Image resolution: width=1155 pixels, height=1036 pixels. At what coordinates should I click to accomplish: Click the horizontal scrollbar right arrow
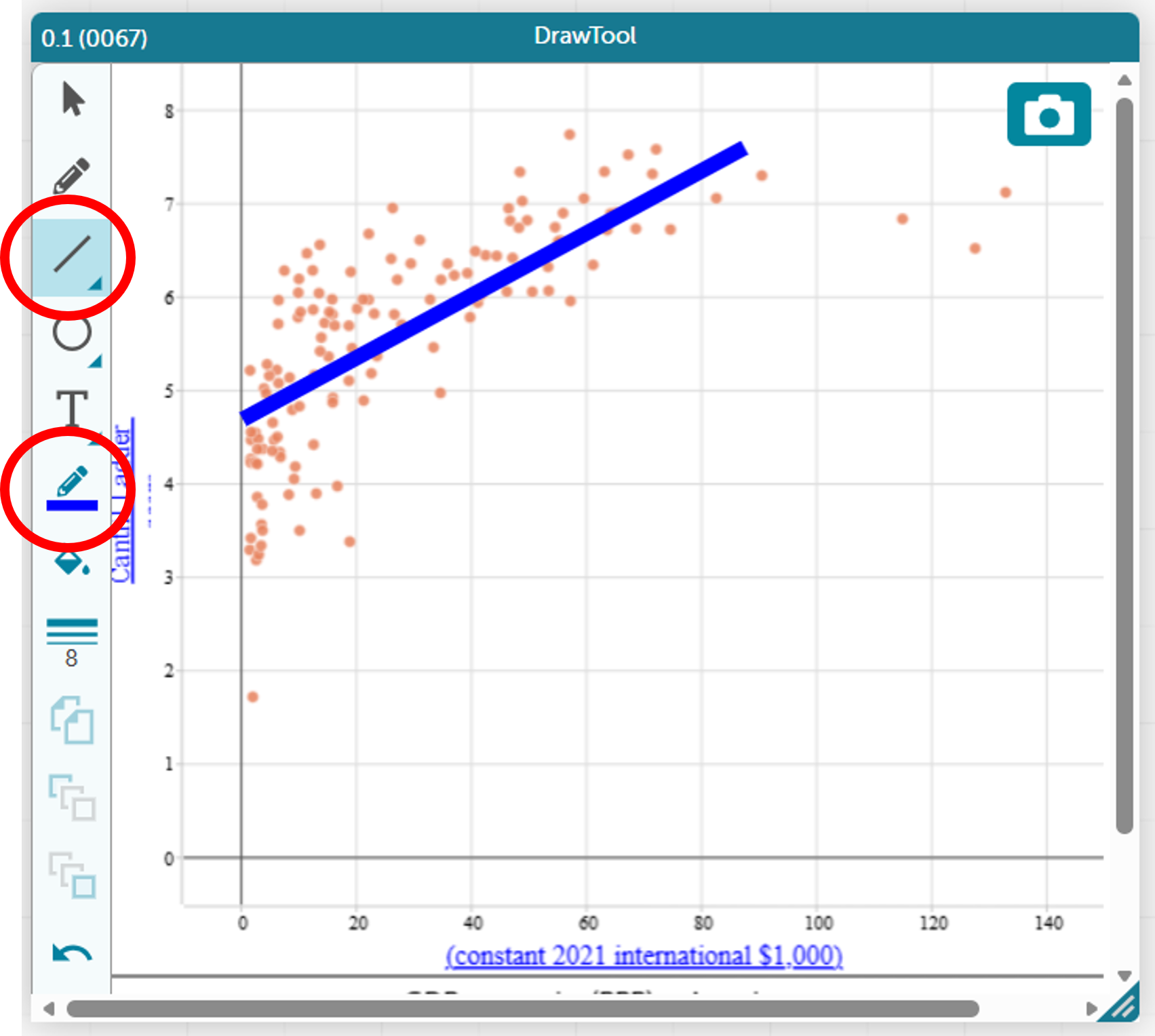coord(1091,1009)
